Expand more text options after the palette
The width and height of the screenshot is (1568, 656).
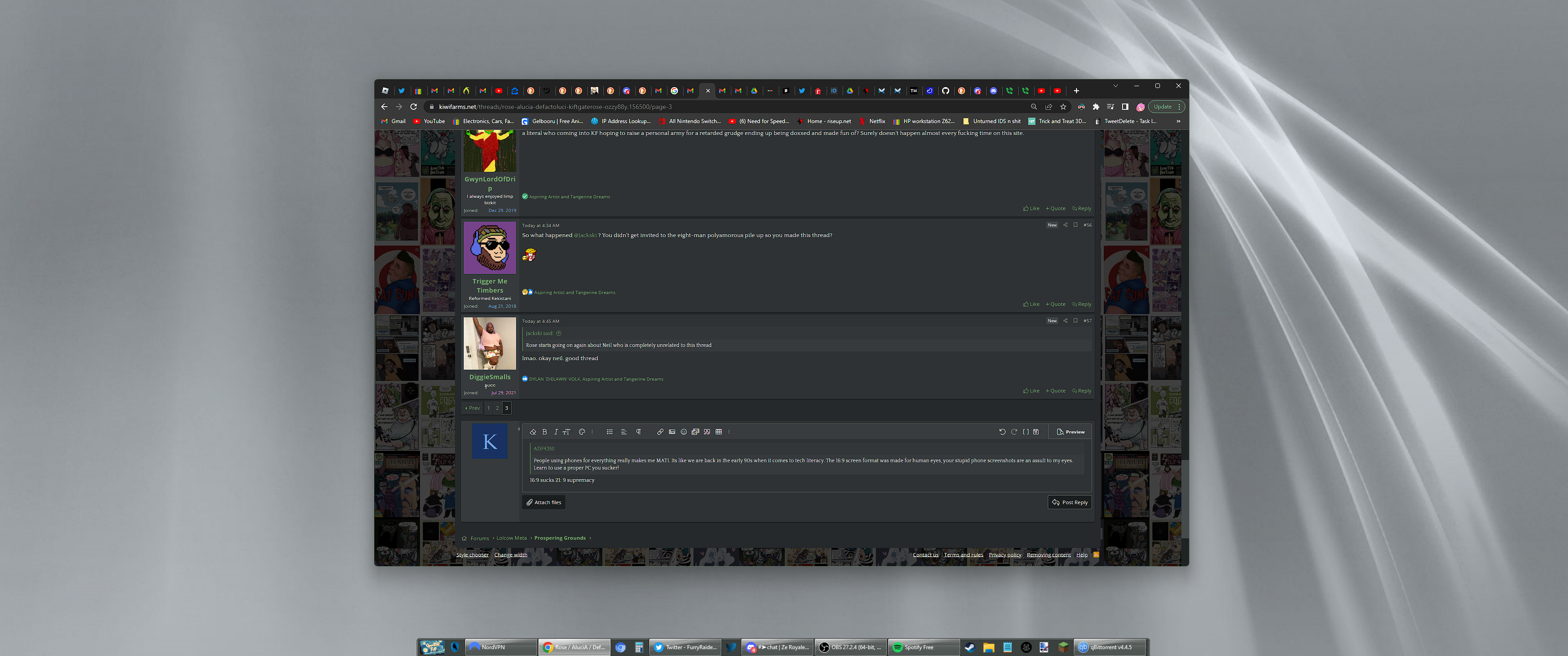592,432
